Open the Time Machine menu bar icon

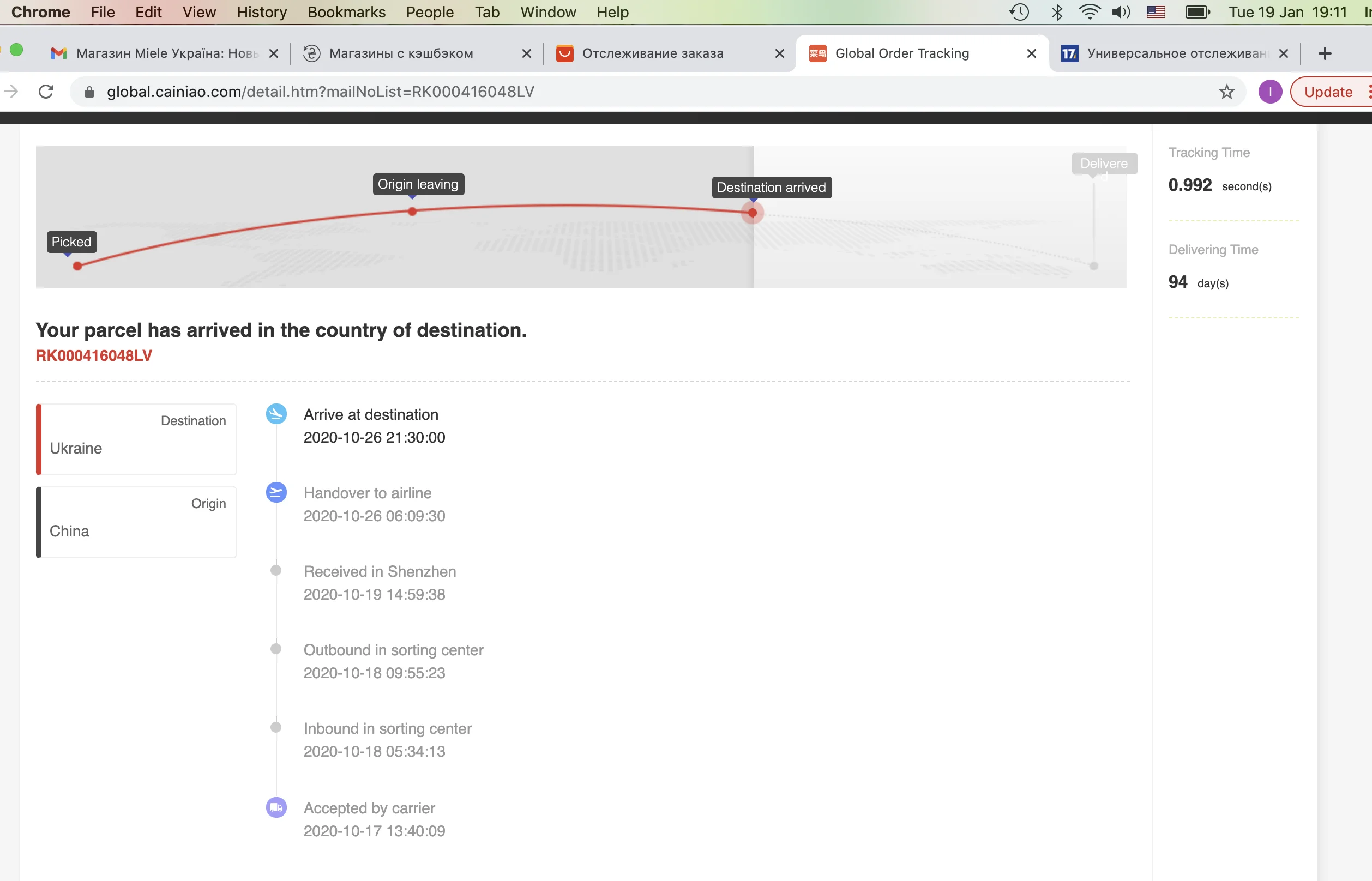point(1019,12)
